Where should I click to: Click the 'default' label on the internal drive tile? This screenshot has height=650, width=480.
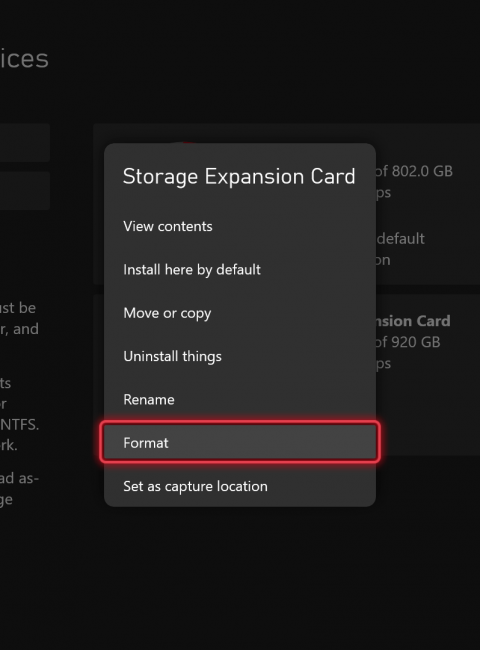point(401,238)
